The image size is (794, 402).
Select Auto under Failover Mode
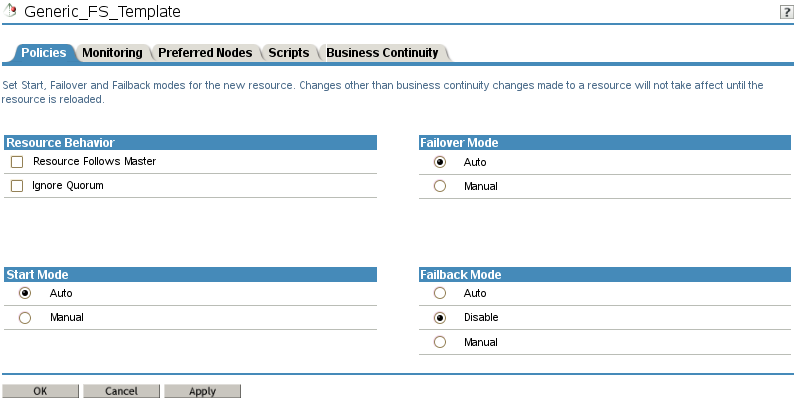[440, 162]
